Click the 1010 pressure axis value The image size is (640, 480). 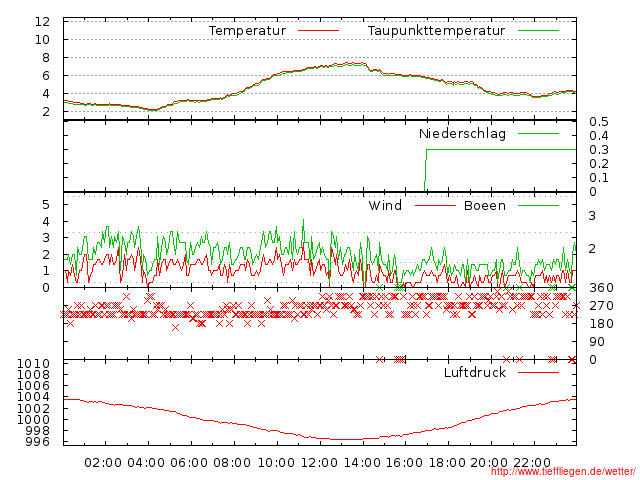[33, 364]
